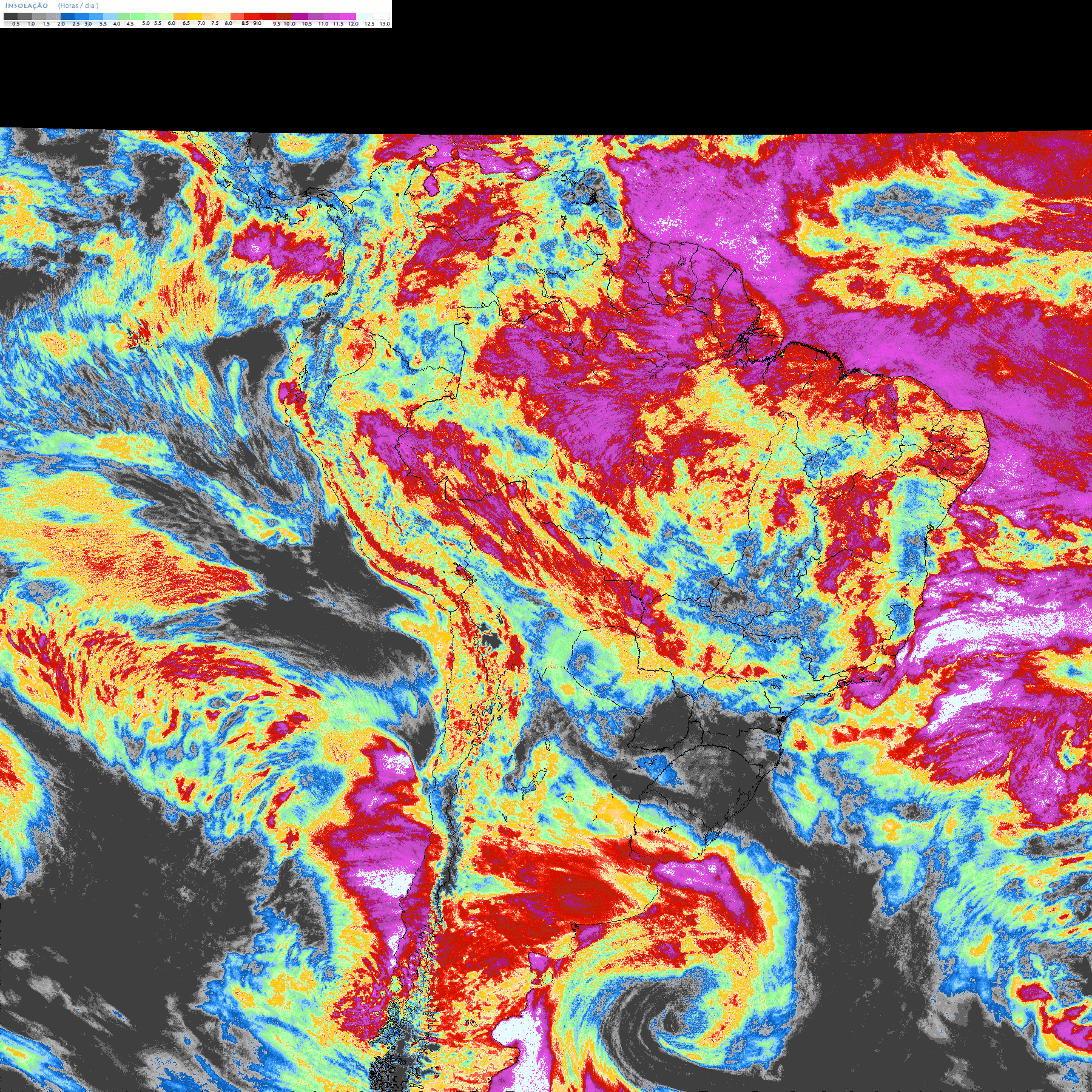The width and height of the screenshot is (1092, 1092).
Task: Select the light green swatch above 5.0
Action: (138, 16)
